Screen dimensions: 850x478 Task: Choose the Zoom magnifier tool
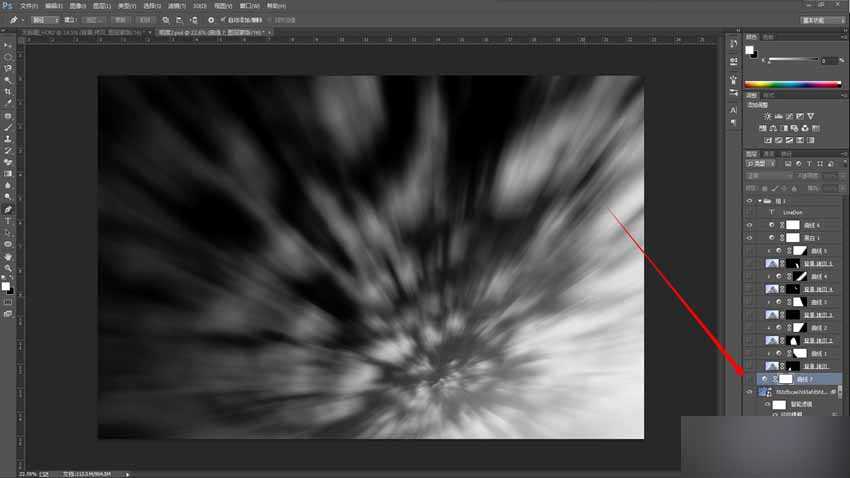click(8, 268)
